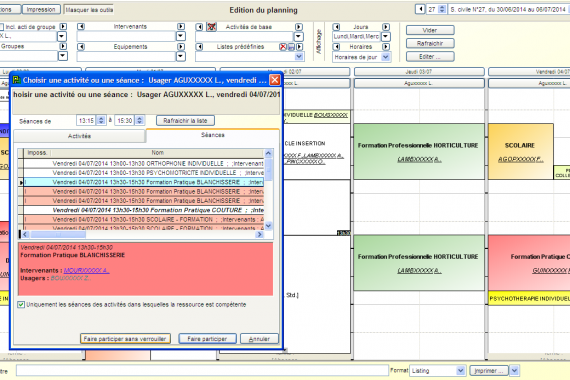Click previous arrow beside Listes prédéfinies

199,47
